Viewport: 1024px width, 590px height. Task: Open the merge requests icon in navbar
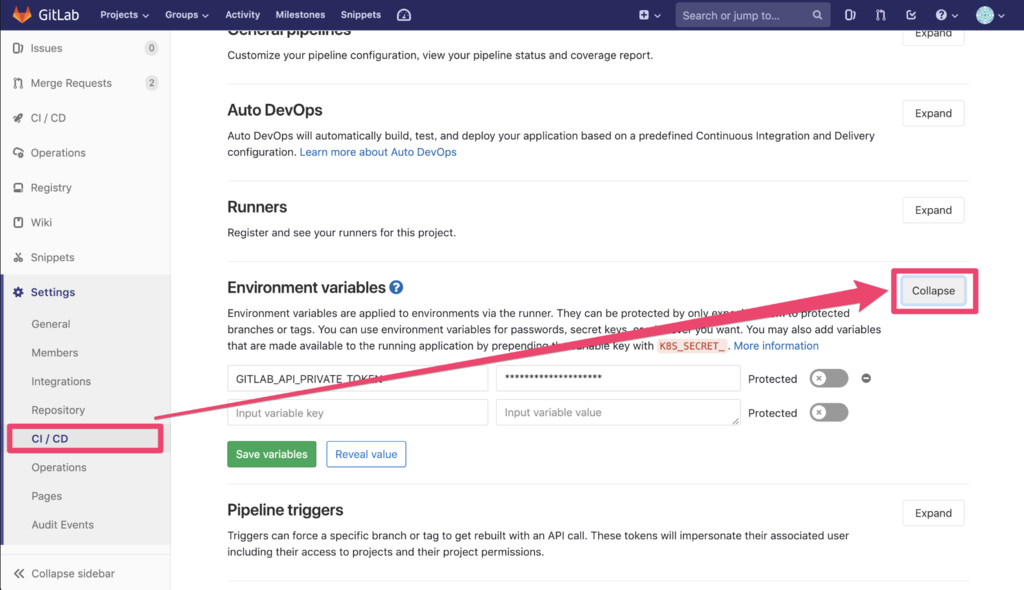pyautogui.click(x=880, y=15)
